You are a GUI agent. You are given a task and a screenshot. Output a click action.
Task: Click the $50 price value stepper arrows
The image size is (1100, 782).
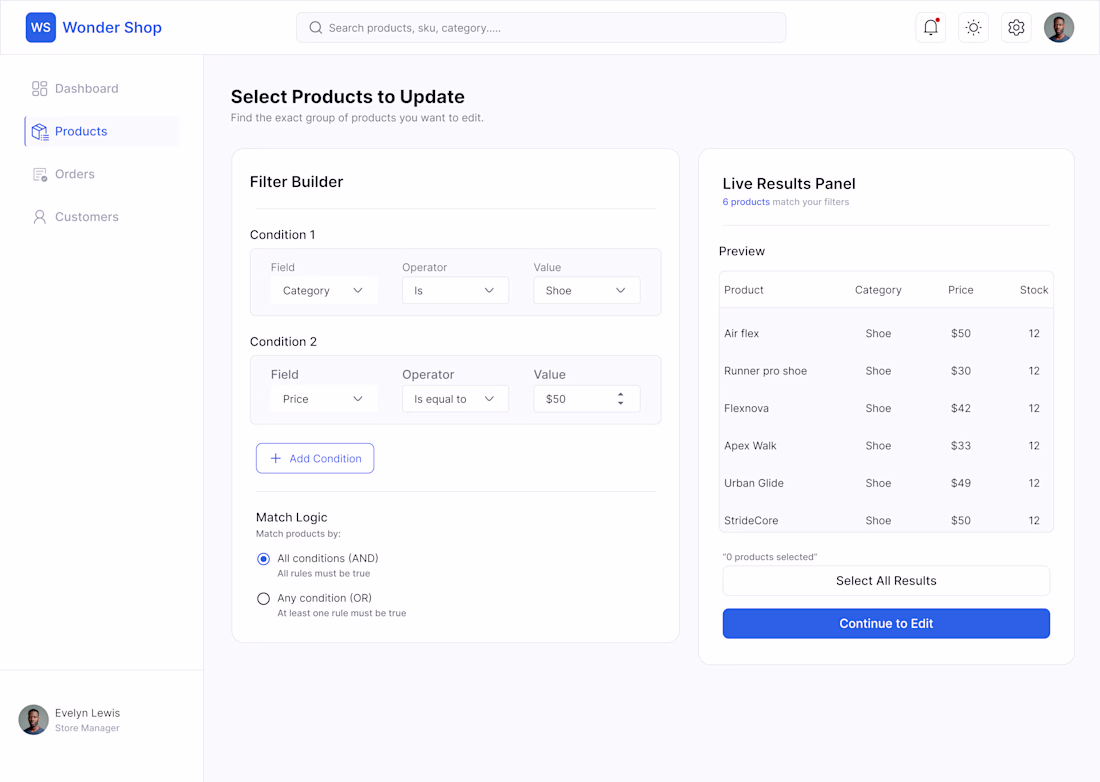620,399
